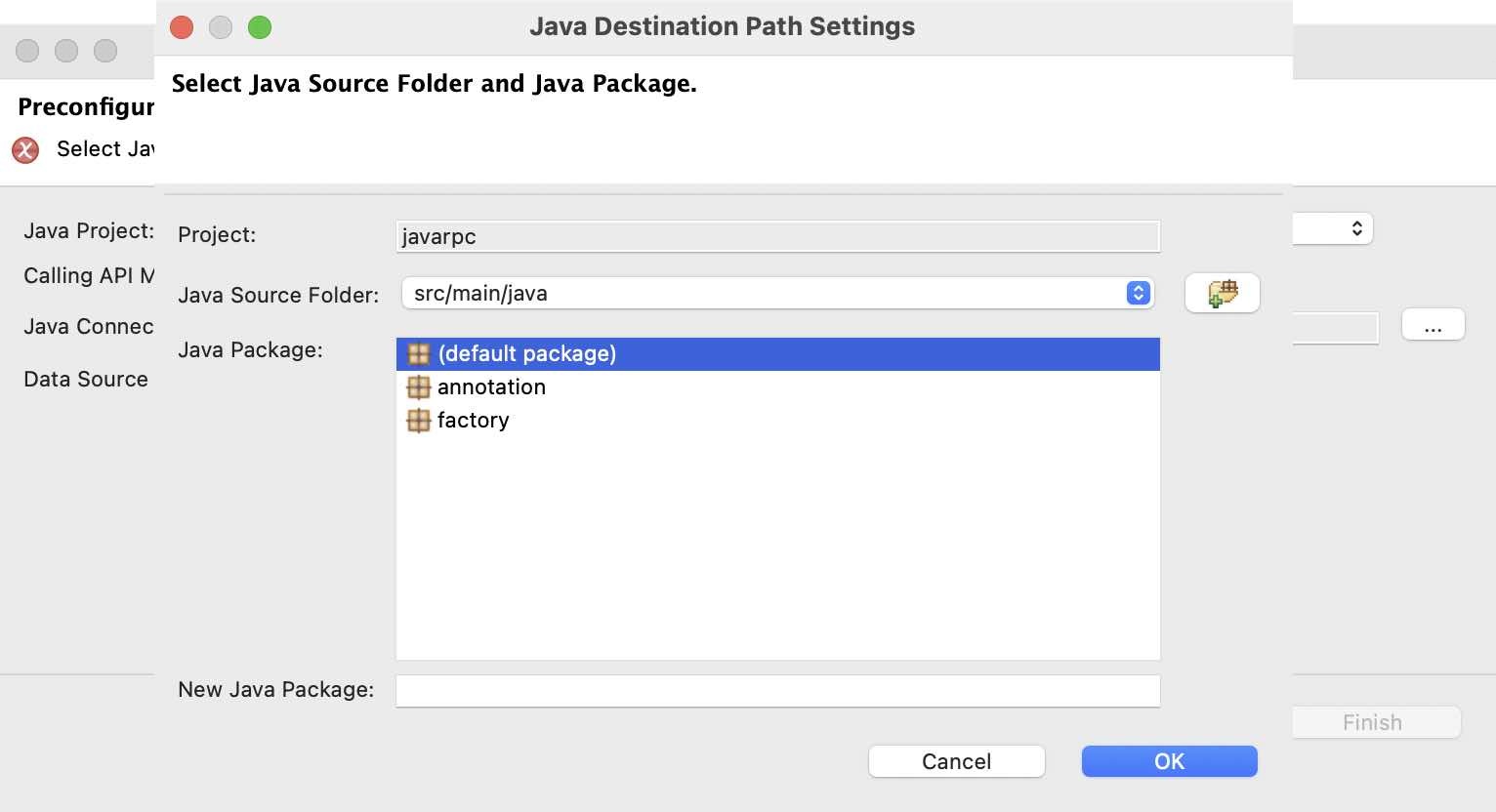Click the package icon beside "factory"
This screenshot has height=812, width=1496.
click(x=418, y=420)
